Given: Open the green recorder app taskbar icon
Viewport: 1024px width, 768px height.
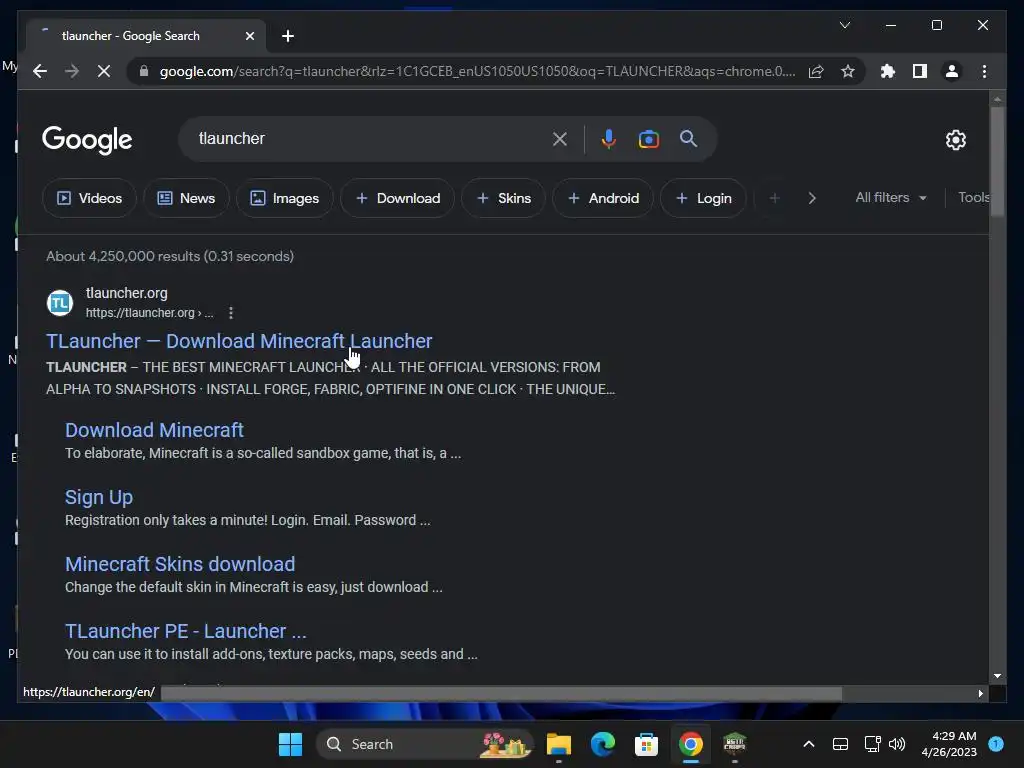Looking at the screenshot, I should [735, 744].
